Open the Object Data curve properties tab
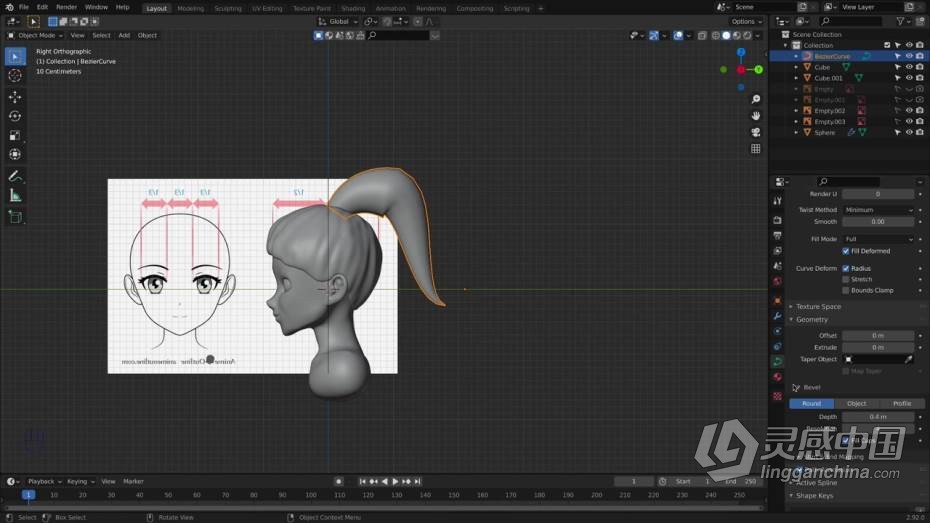Screen dimensions: 930x523 point(778,361)
